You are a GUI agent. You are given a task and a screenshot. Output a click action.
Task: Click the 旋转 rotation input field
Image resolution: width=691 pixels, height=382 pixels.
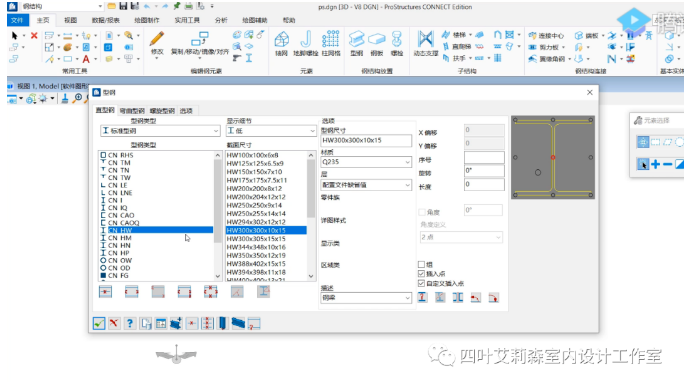484,171
